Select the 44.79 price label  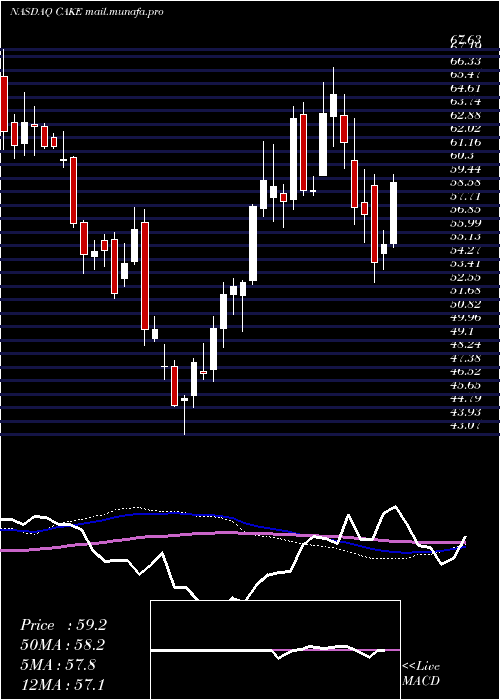coord(466,398)
